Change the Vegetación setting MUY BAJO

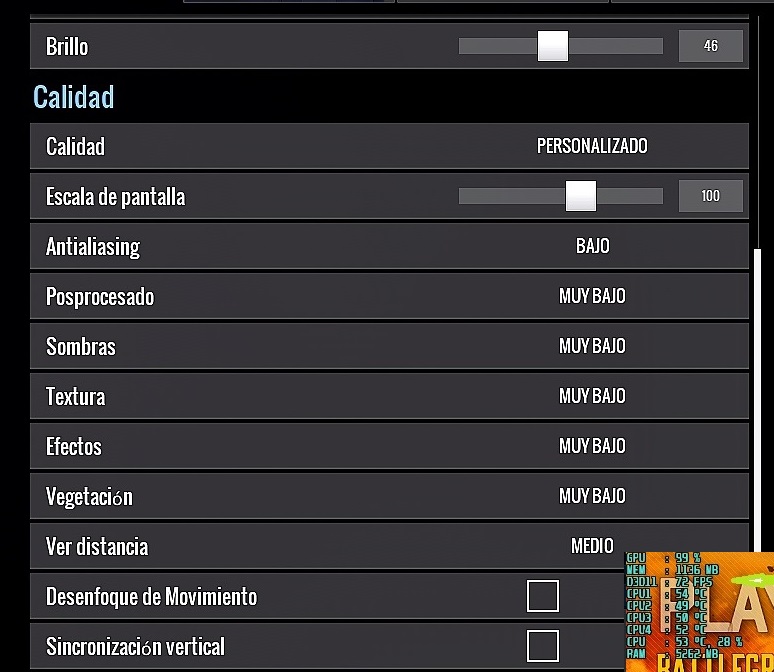click(592, 496)
